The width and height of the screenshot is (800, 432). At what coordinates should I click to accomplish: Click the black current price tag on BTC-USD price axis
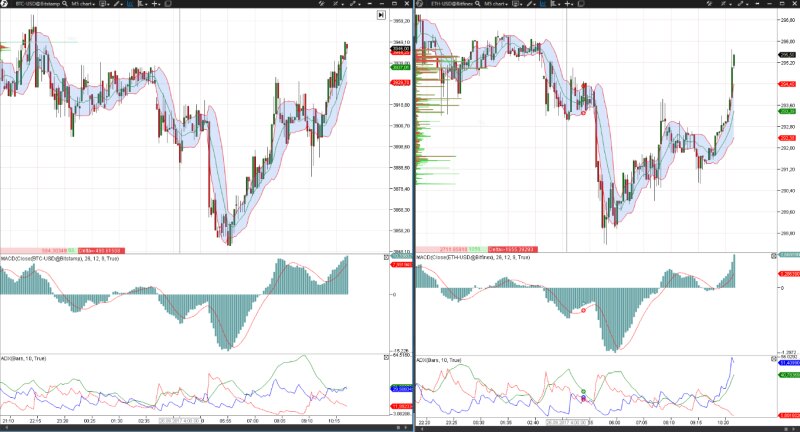pos(401,48)
